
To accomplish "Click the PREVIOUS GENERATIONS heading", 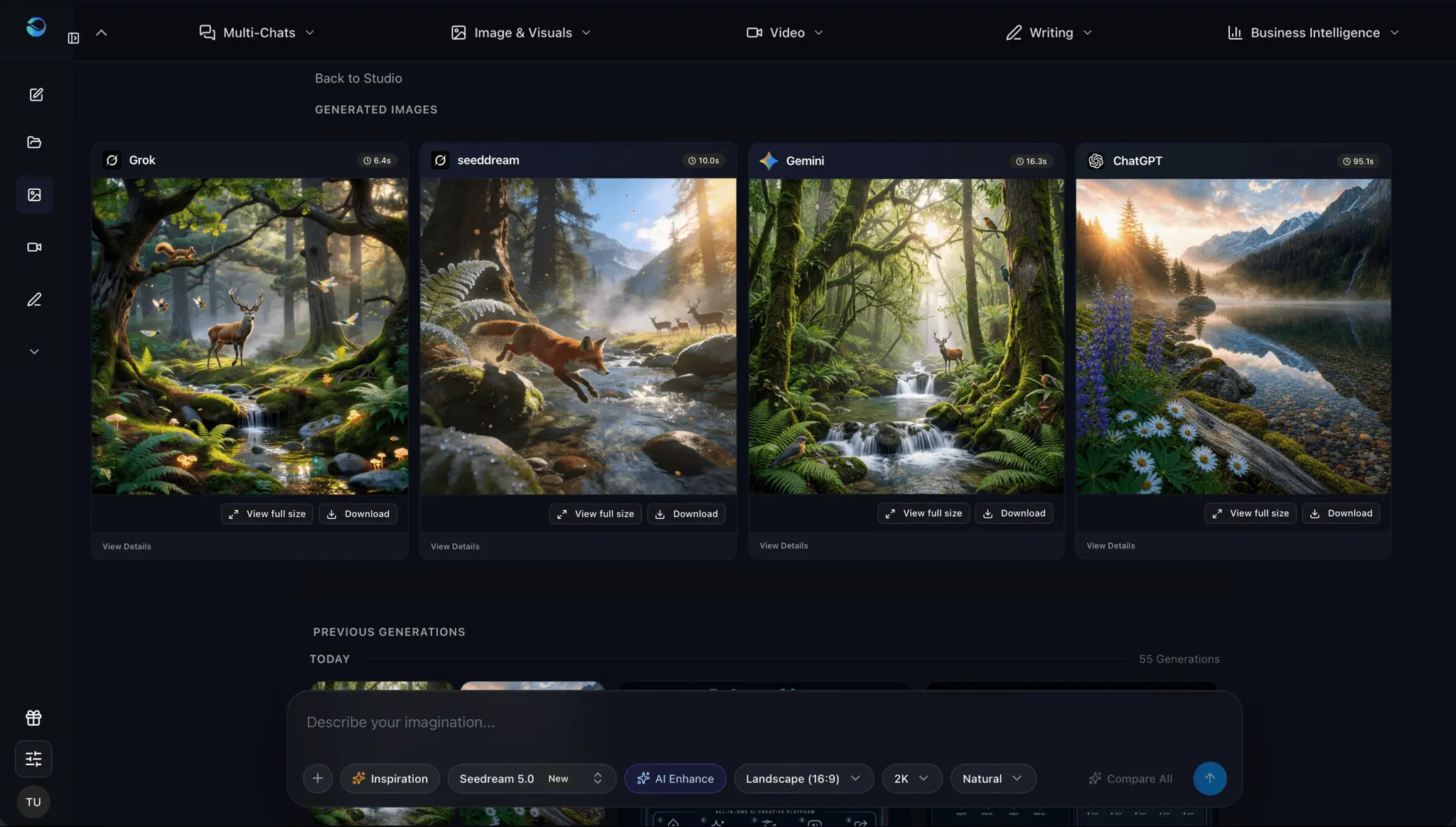I will click(389, 632).
